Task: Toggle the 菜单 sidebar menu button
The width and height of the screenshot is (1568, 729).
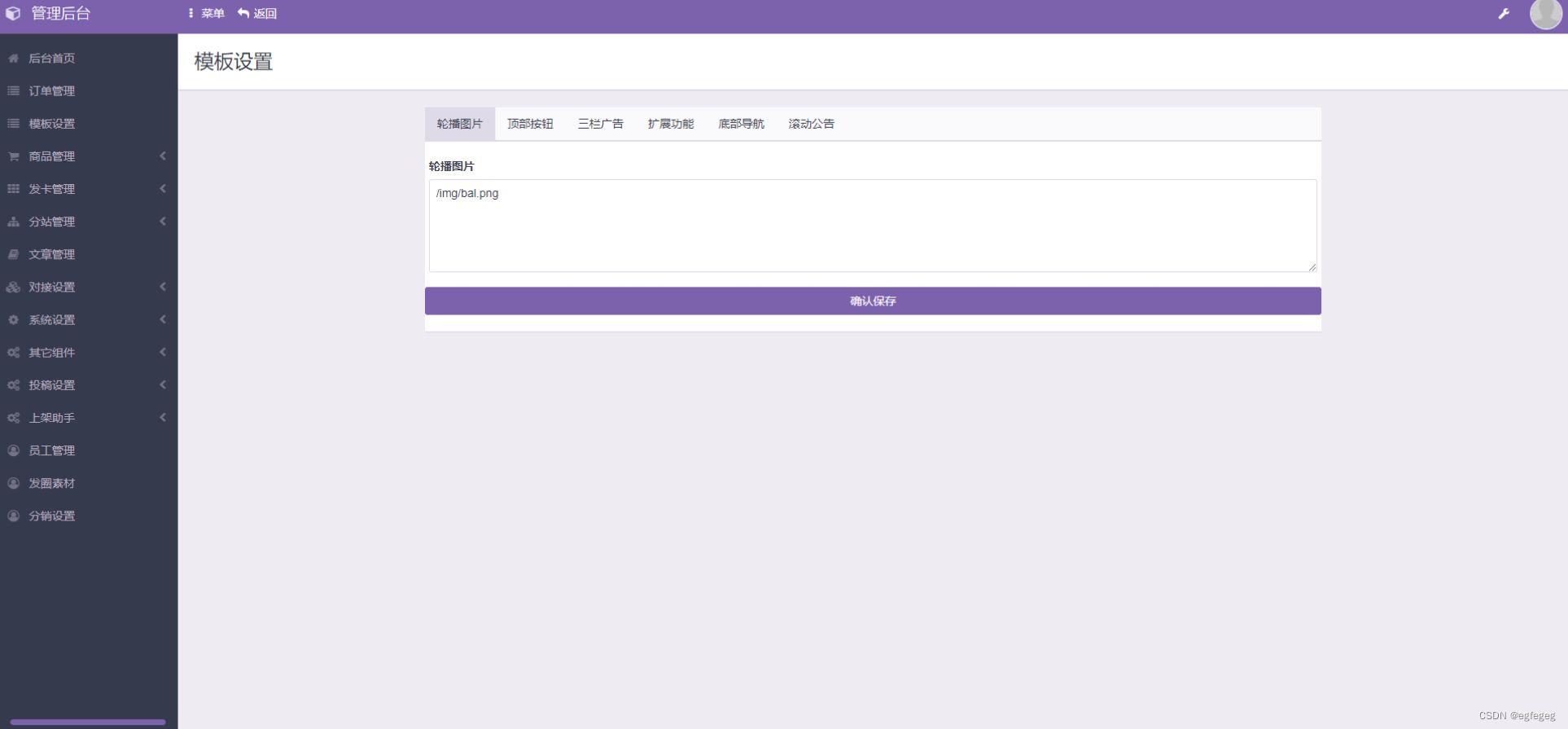Action: tap(206, 13)
